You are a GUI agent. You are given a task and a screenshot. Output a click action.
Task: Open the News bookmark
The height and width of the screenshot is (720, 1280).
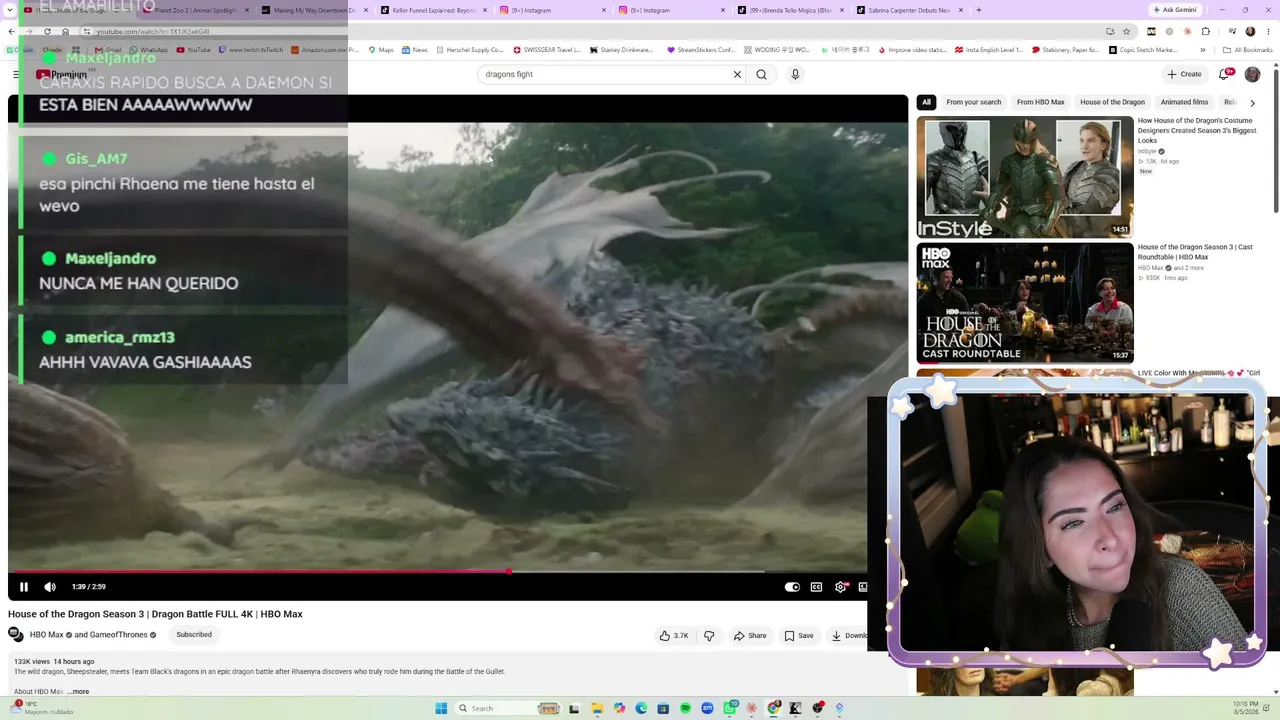pos(414,50)
